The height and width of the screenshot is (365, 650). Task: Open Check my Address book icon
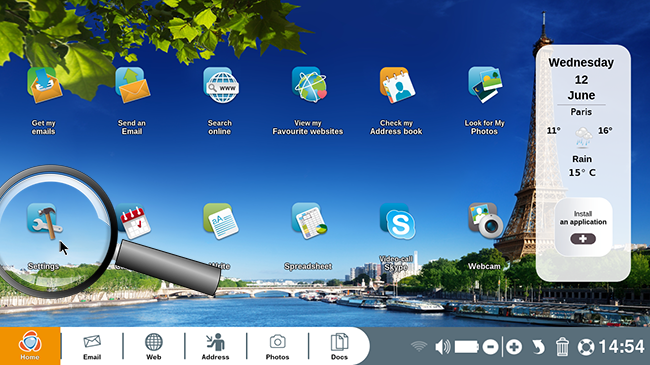click(397, 85)
